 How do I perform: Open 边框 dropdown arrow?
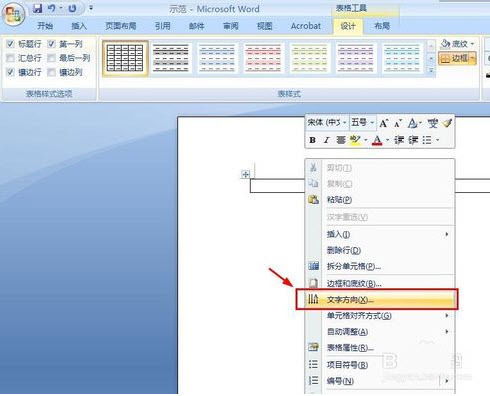click(473, 58)
